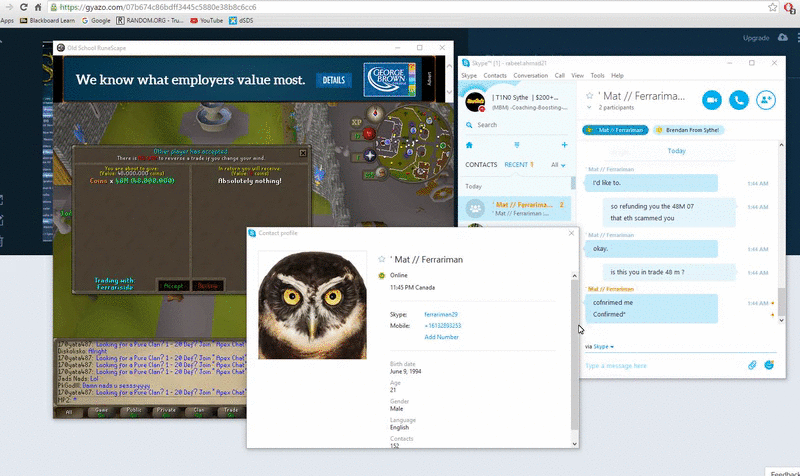Click the +16132893253 mobile number link

[x=443, y=325]
